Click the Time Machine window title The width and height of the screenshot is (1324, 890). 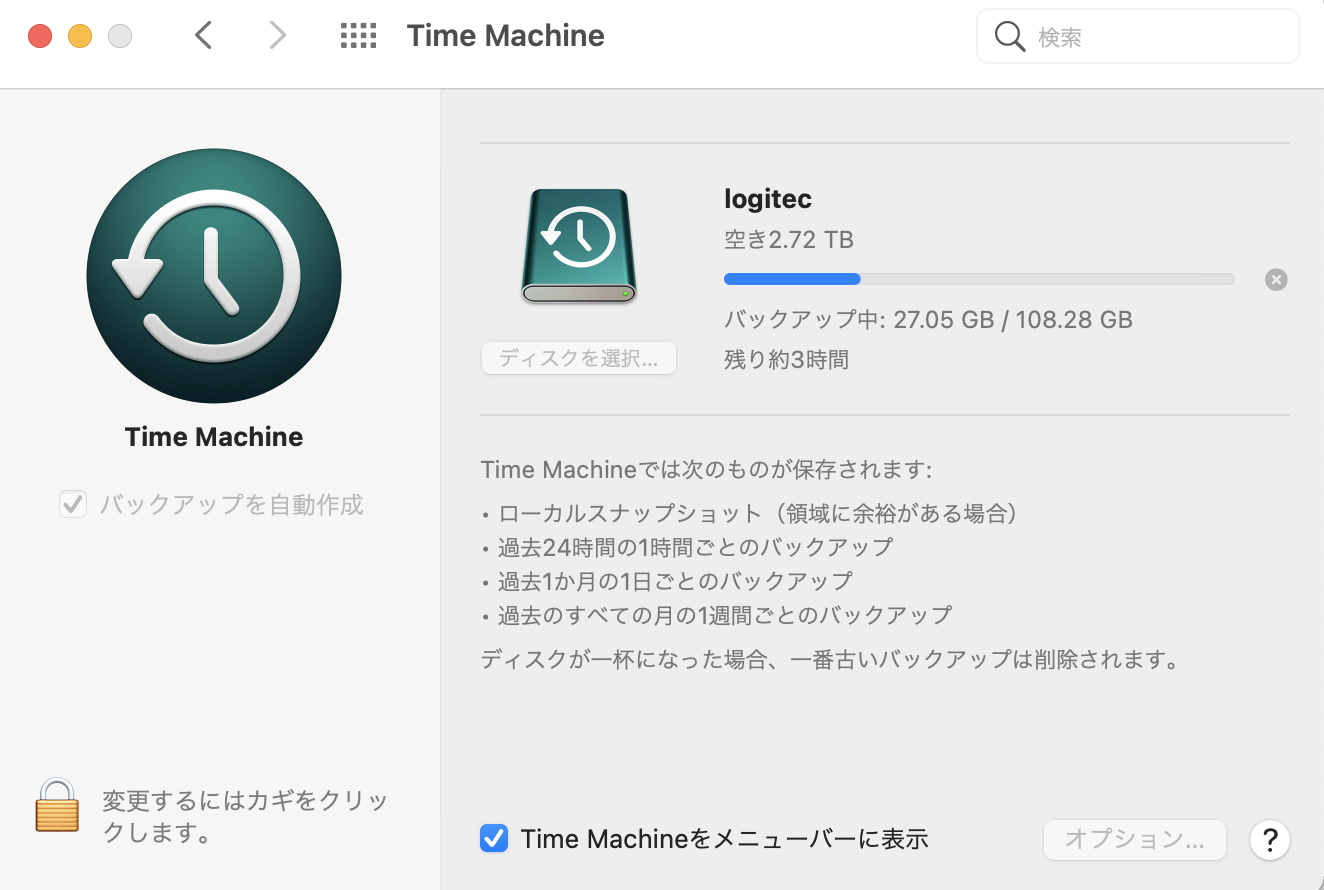[505, 36]
